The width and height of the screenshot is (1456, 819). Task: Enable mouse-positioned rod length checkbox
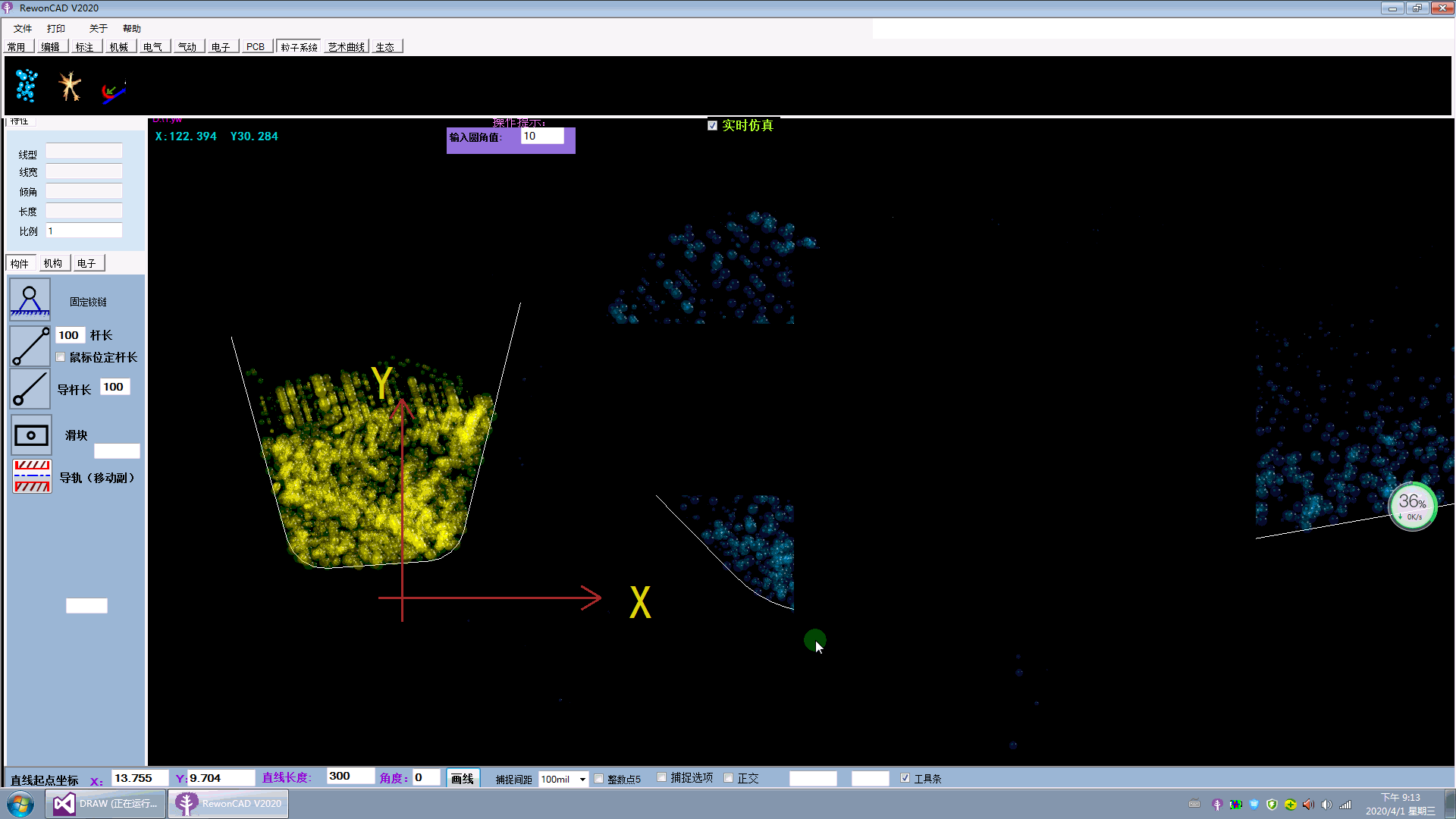click(x=61, y=357)
